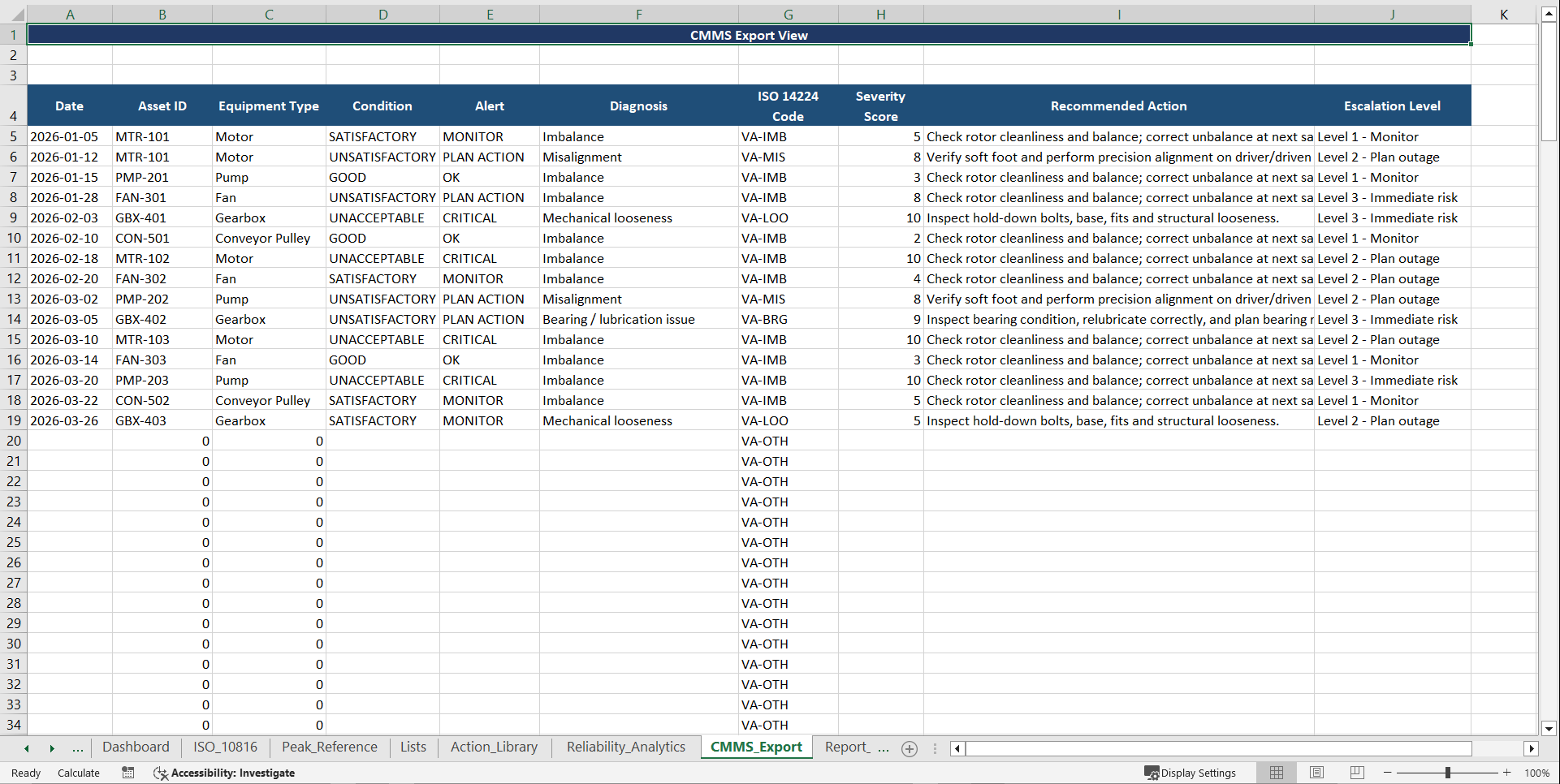Click the next sheet navigation arrow
Image resolution: width=1560 pixels, height=784 pixels.
pos(52,748)
